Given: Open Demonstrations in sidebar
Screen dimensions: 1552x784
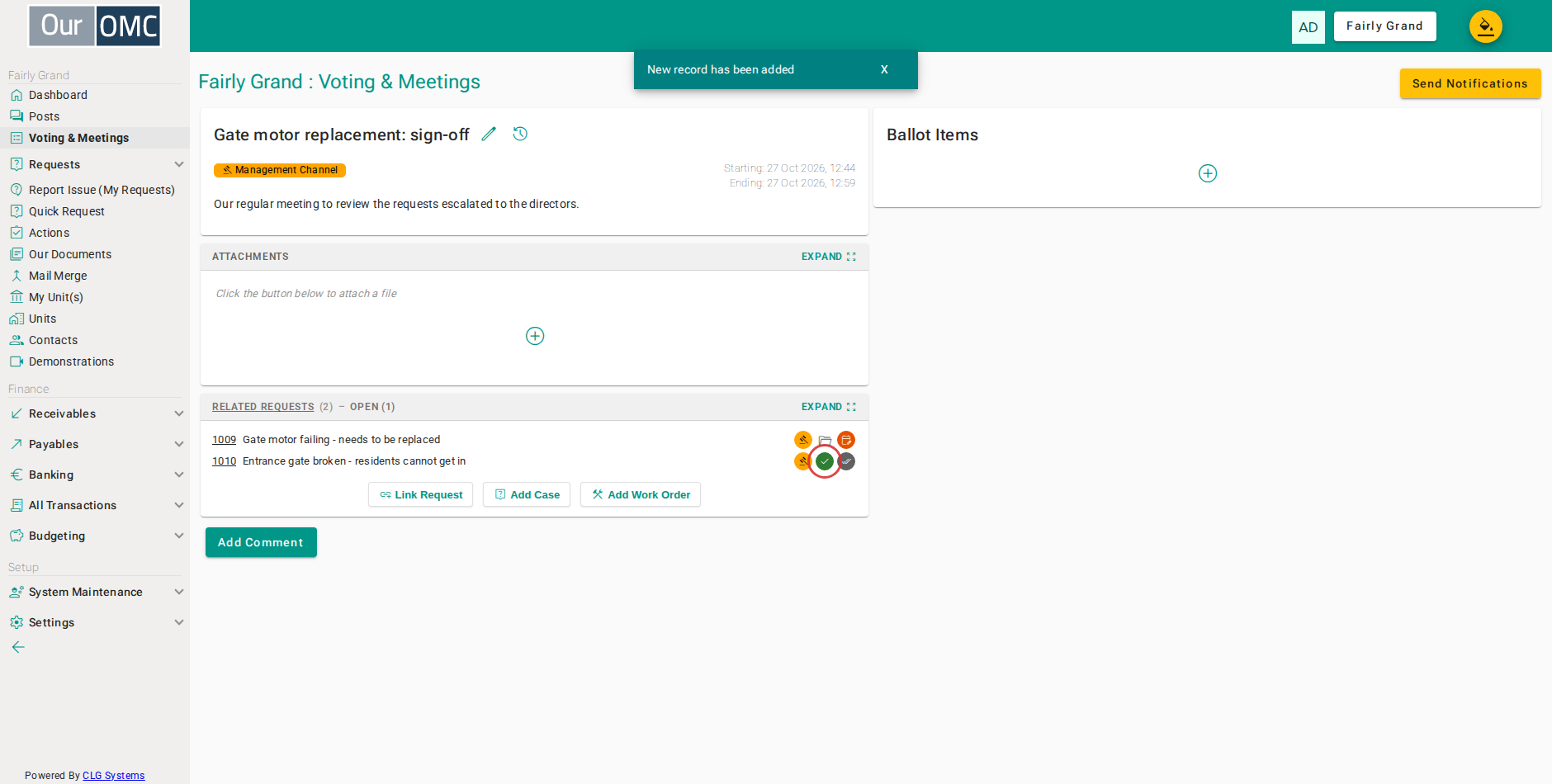Looking at the screenshot, I should coord(95,361).
